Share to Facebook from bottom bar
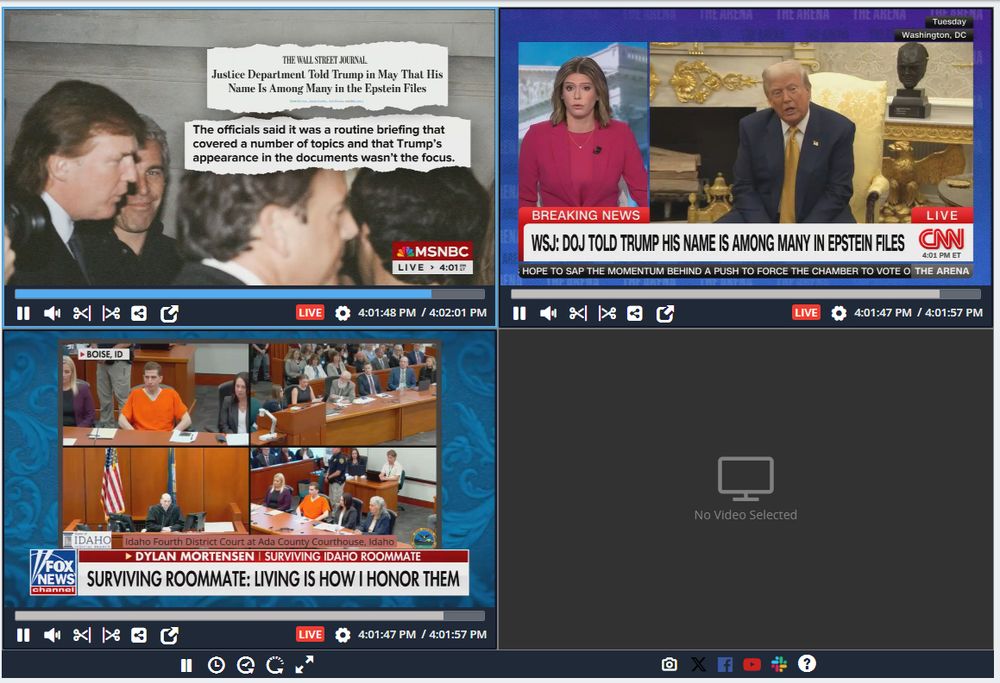This screenshot has width=1000, height=683. [725, 665]
